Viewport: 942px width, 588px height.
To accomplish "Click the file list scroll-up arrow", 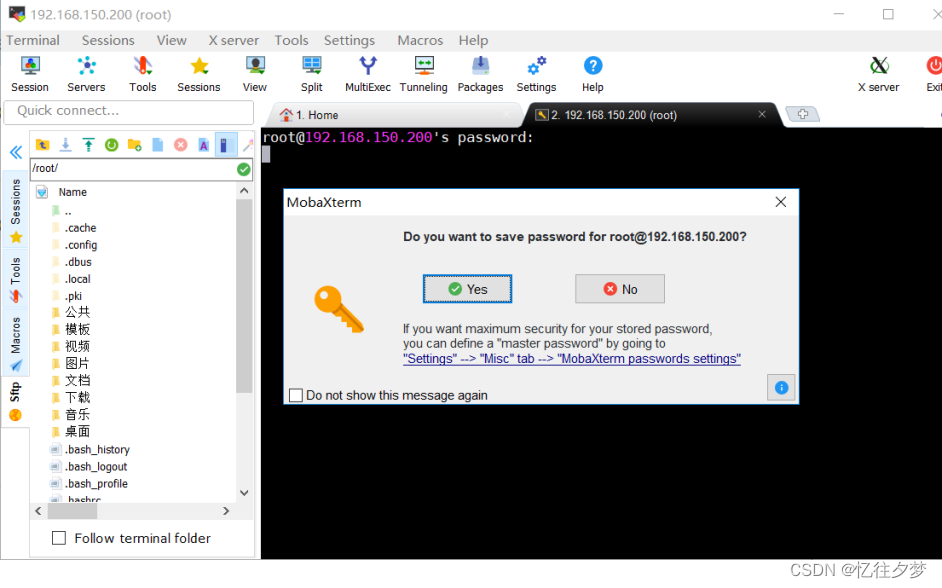I will (x=244, y=191).
